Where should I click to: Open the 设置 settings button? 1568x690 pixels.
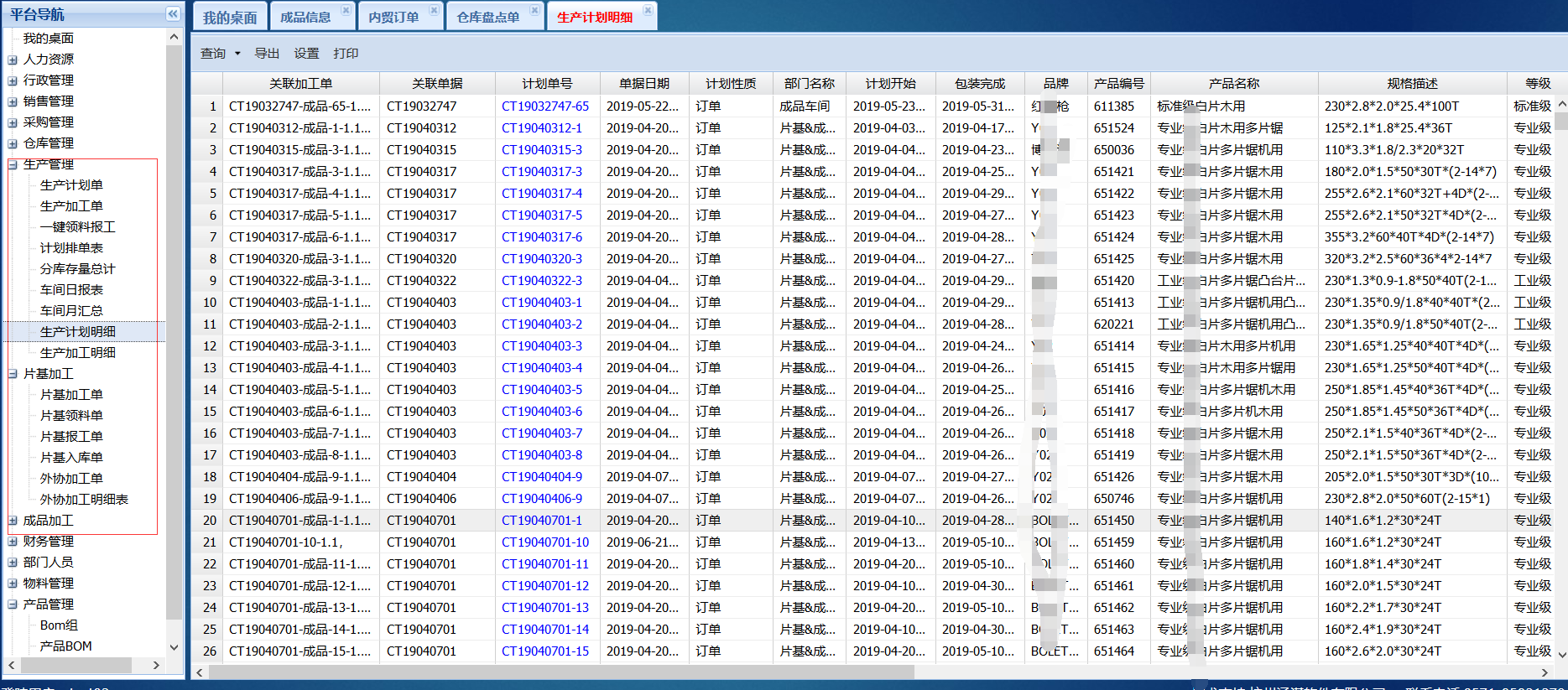coord(306,54)
